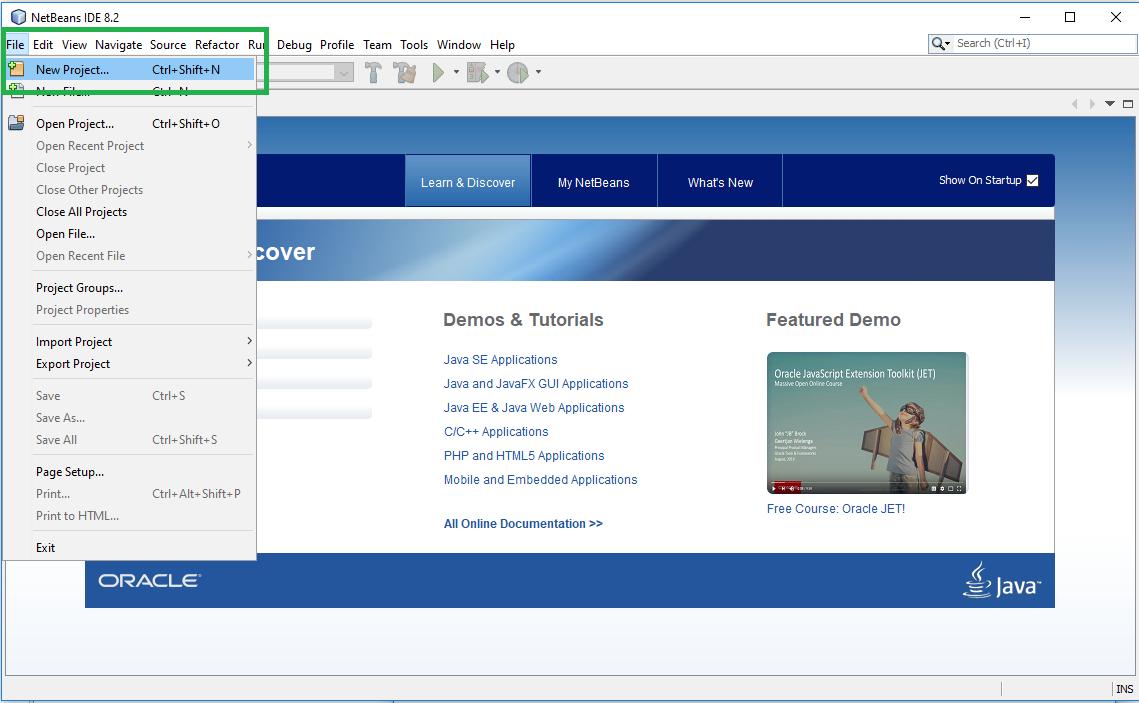Open Debug Project dropdown arrow
Screen dimensions: 1139x703
[498, 72]
